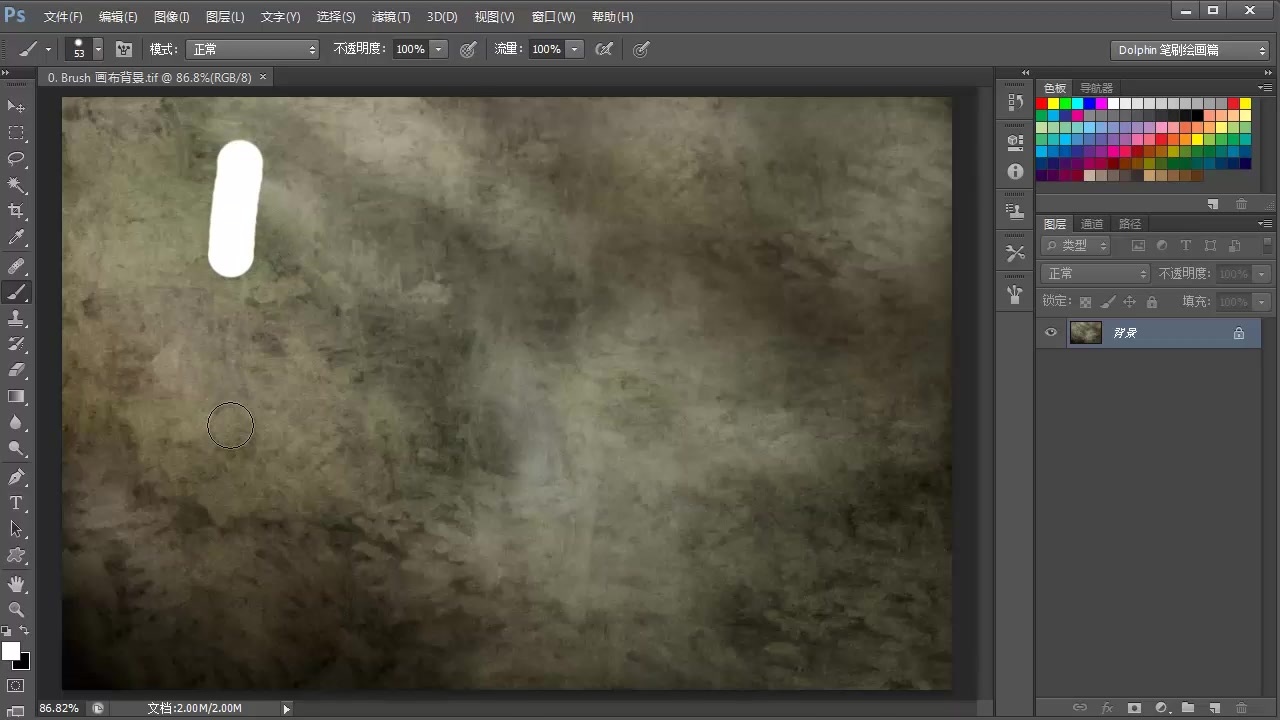Select the Crop tool

(x=17, y=212)
